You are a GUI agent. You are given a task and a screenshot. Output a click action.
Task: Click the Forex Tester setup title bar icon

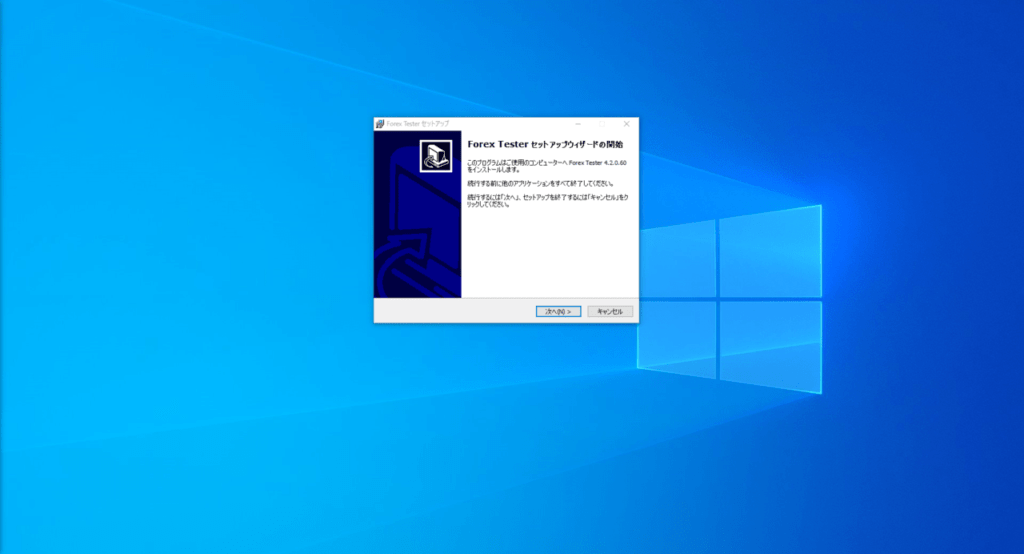tap(380, 123)
